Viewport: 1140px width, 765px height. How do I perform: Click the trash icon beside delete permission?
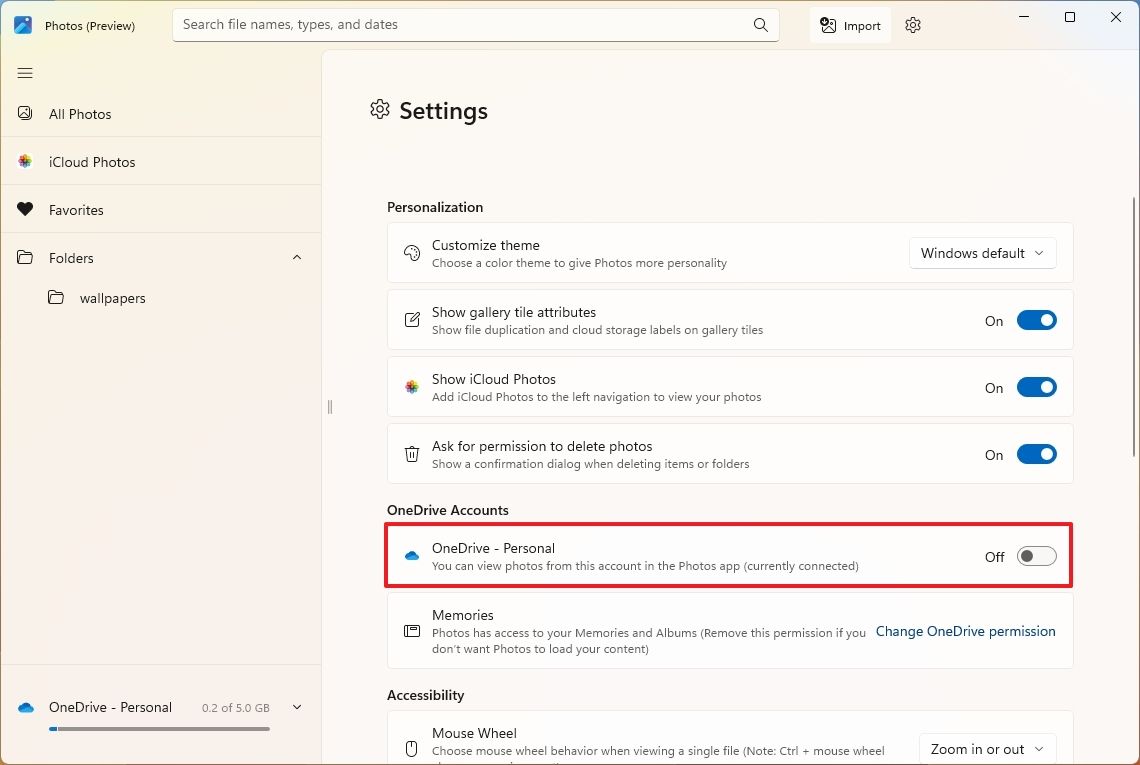tap(412, 454)
